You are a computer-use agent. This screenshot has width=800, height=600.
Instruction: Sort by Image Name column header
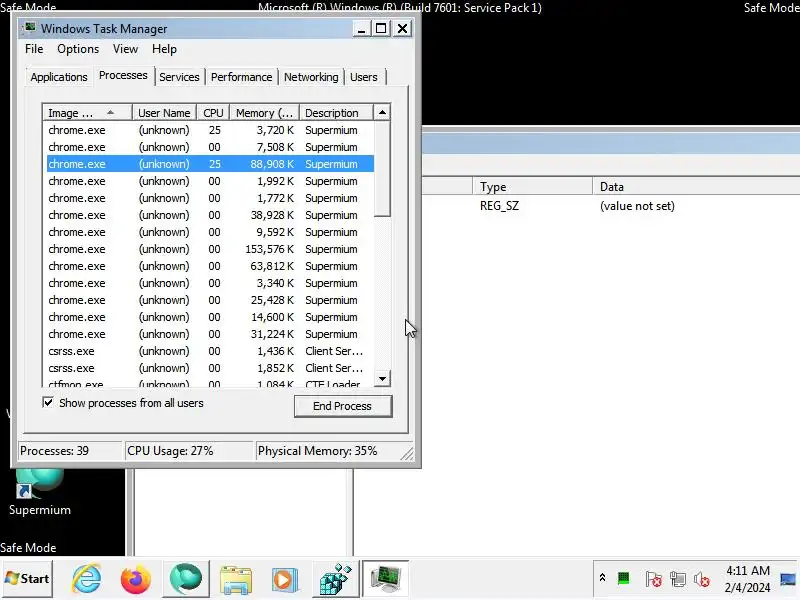click(x=87, y=113)
